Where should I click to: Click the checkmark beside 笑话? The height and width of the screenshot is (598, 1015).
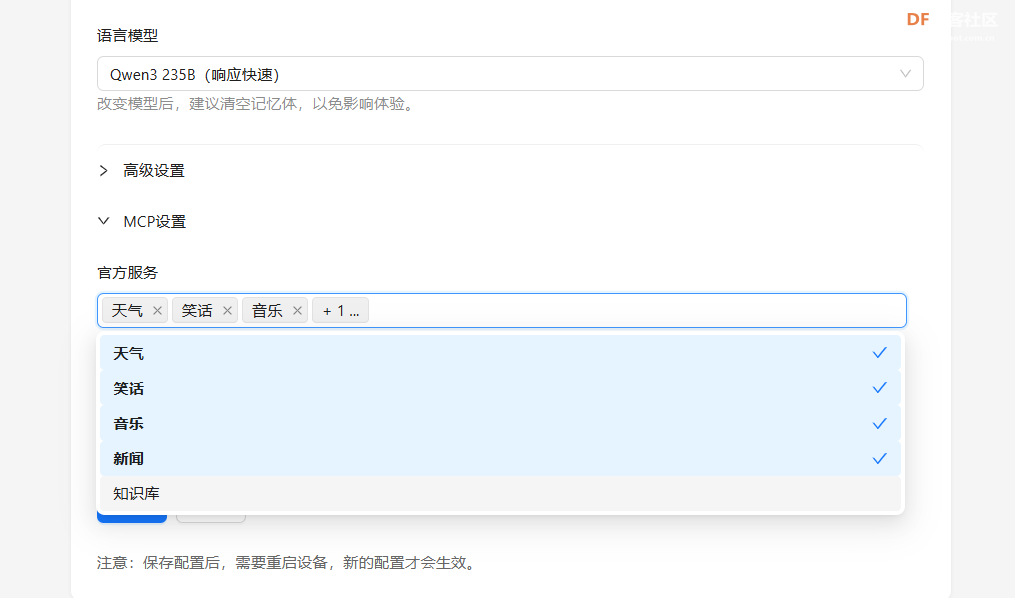[x=879, y=388]
